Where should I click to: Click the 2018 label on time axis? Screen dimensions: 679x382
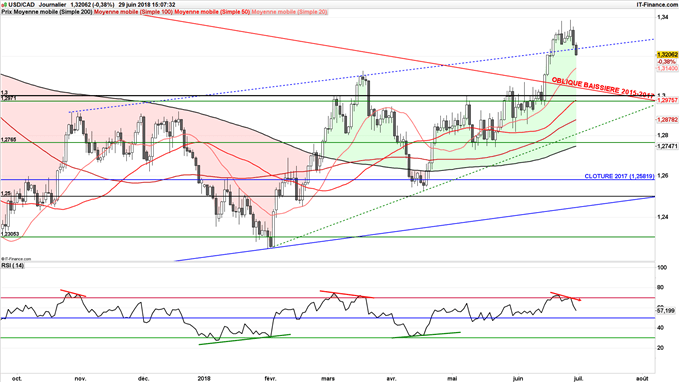tap(204, 378)
